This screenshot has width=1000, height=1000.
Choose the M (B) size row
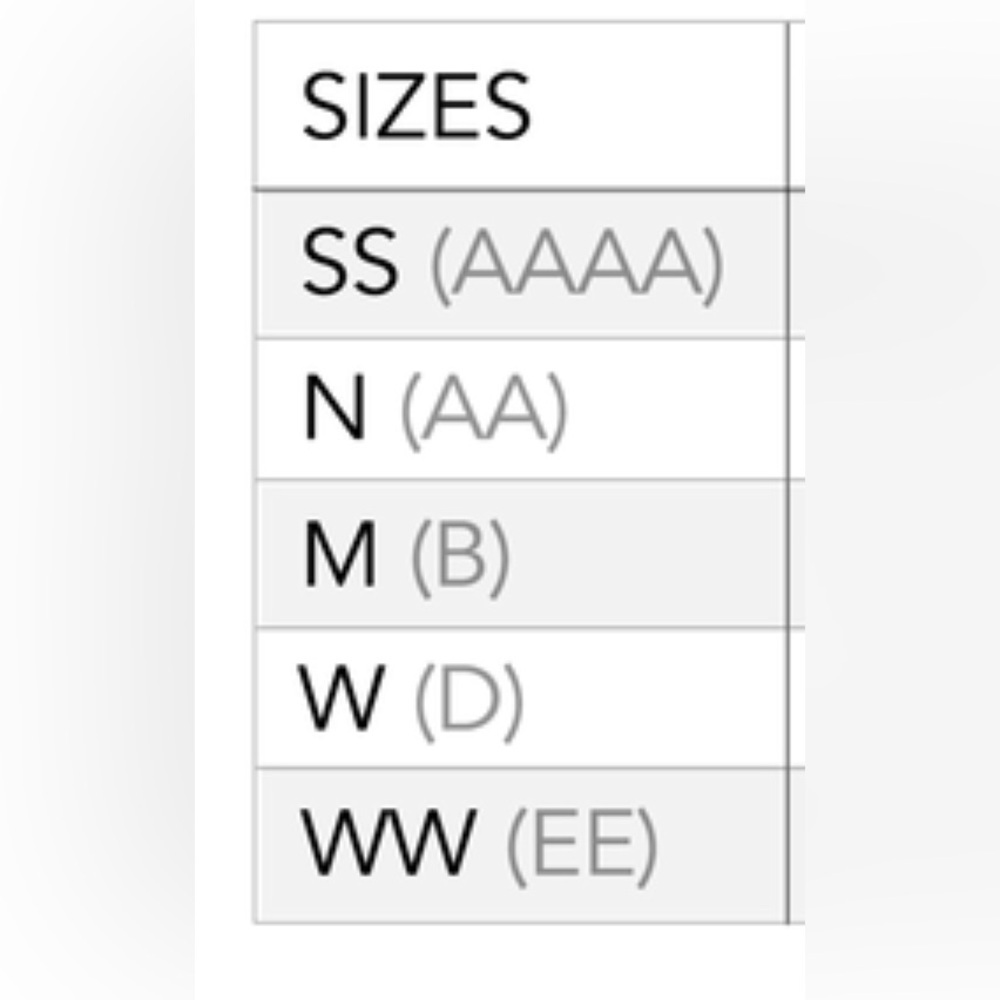click(520, 554)
